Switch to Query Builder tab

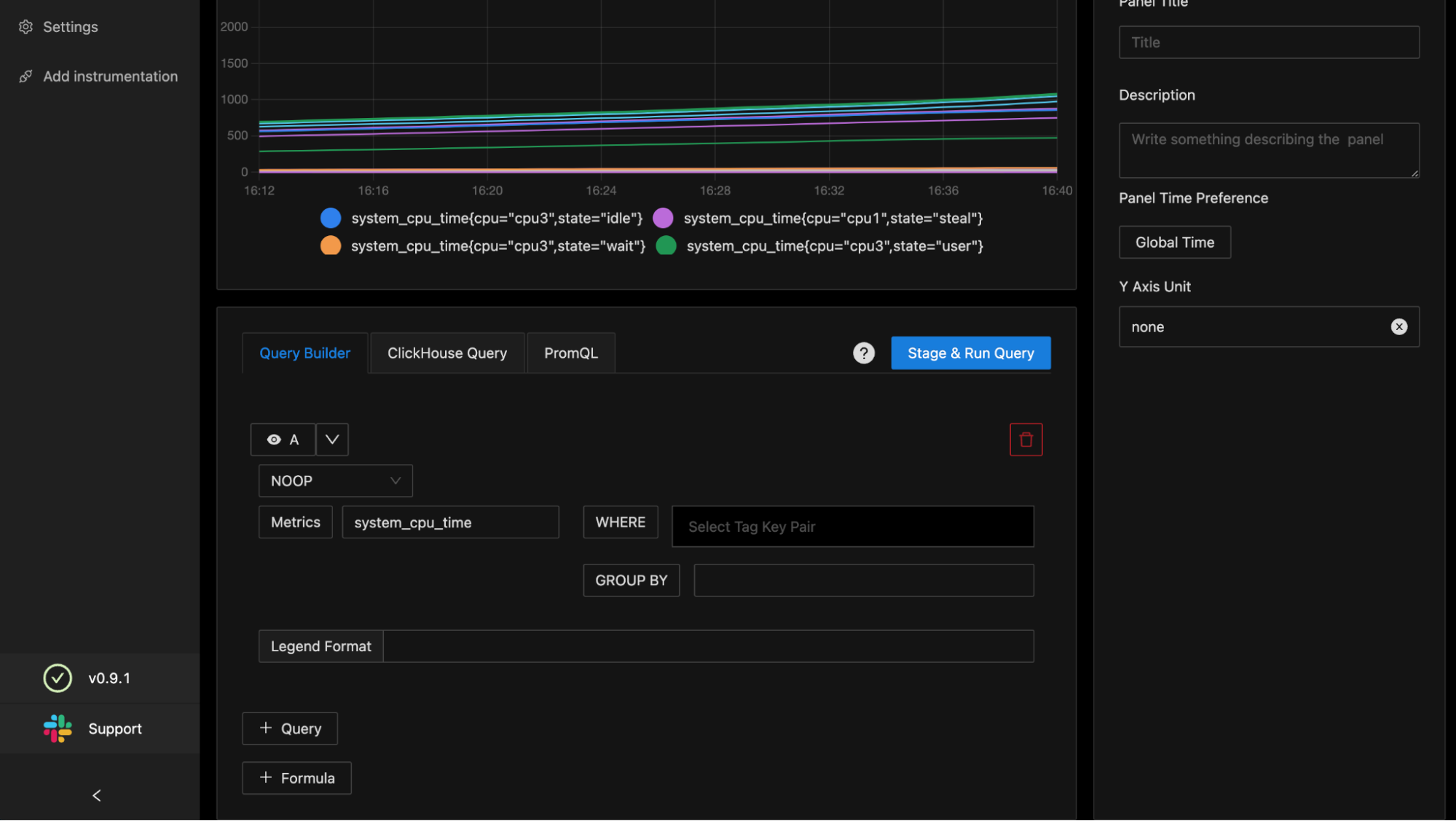(304, 353)
